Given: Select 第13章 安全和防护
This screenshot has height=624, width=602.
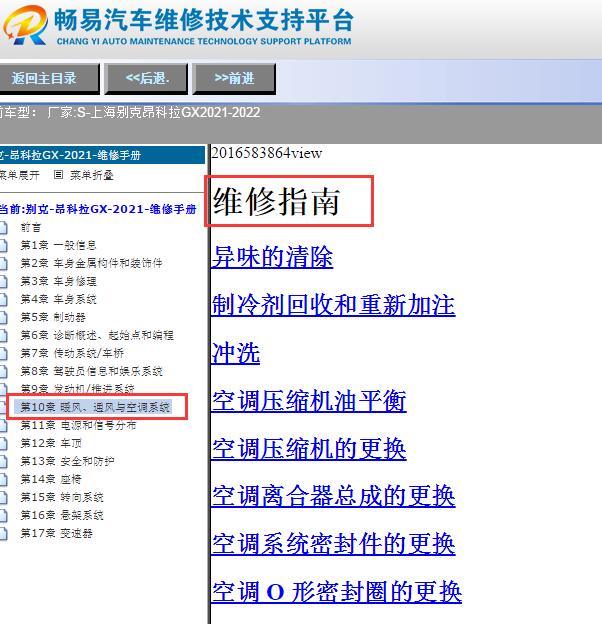Looking at the screenshot, I should coord(67,461).
